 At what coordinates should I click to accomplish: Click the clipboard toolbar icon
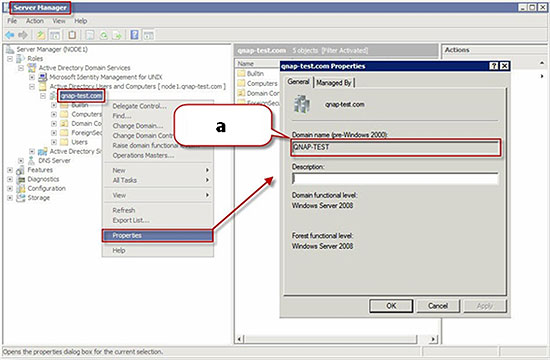[72, 35]
